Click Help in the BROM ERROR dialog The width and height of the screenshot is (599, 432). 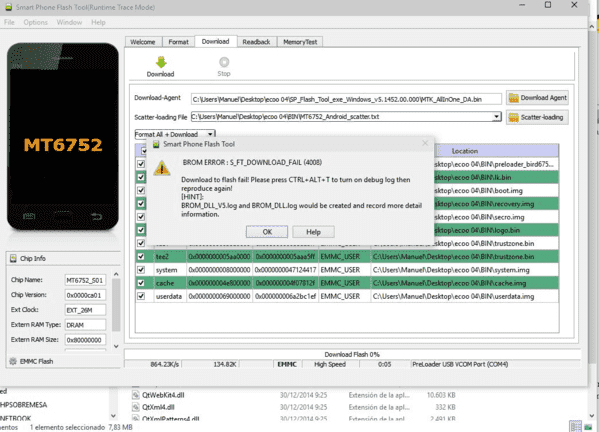point(313,232)
